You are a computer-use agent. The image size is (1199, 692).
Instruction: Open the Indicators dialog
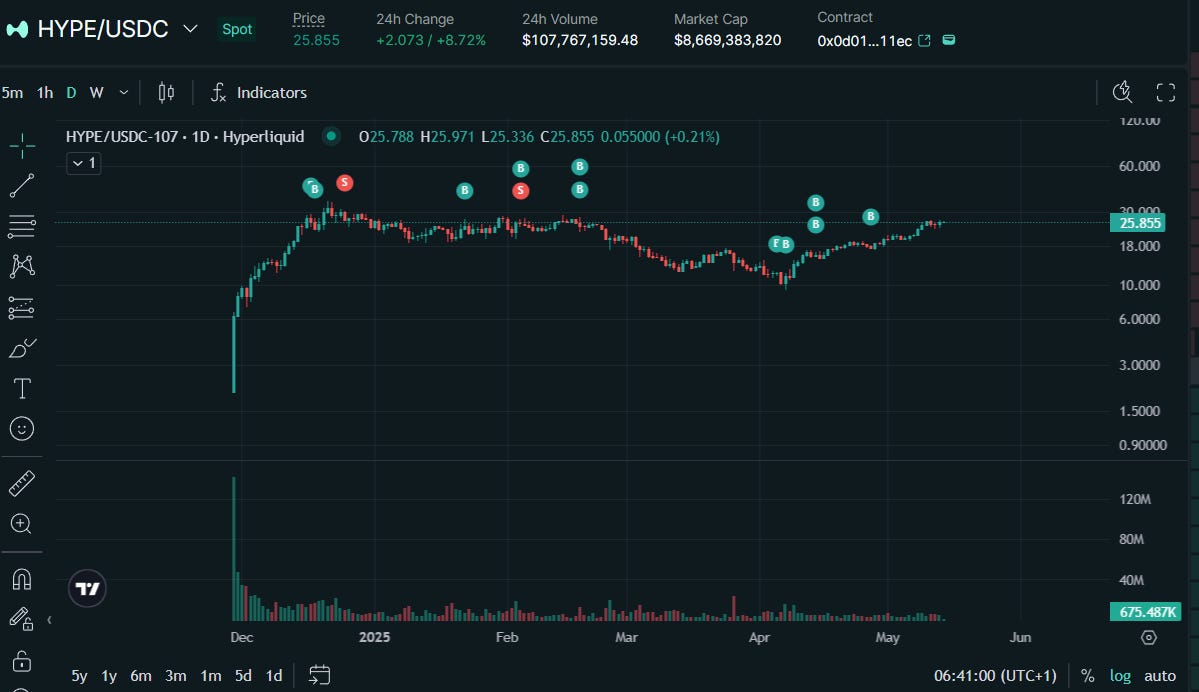point(259,93)
